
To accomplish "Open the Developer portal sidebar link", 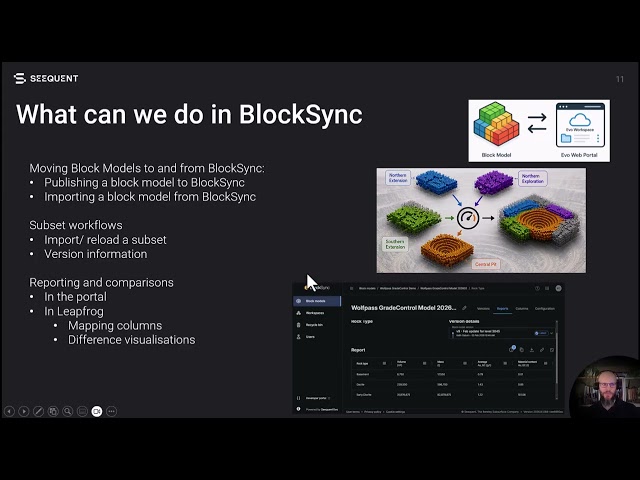I will 317,398.
